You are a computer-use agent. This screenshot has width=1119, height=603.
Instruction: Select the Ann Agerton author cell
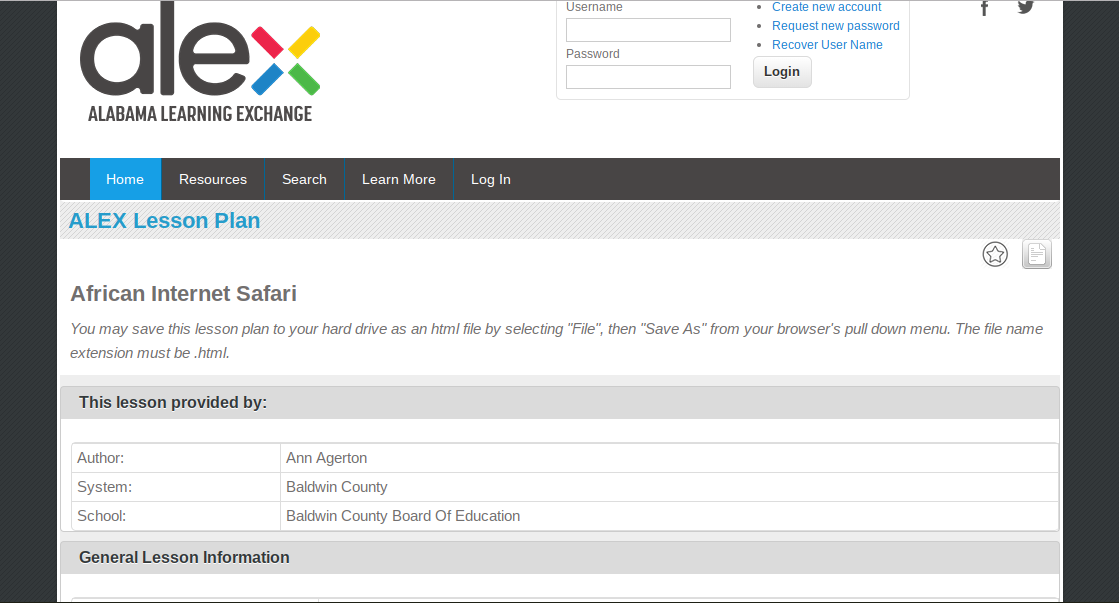coord(327,458)
